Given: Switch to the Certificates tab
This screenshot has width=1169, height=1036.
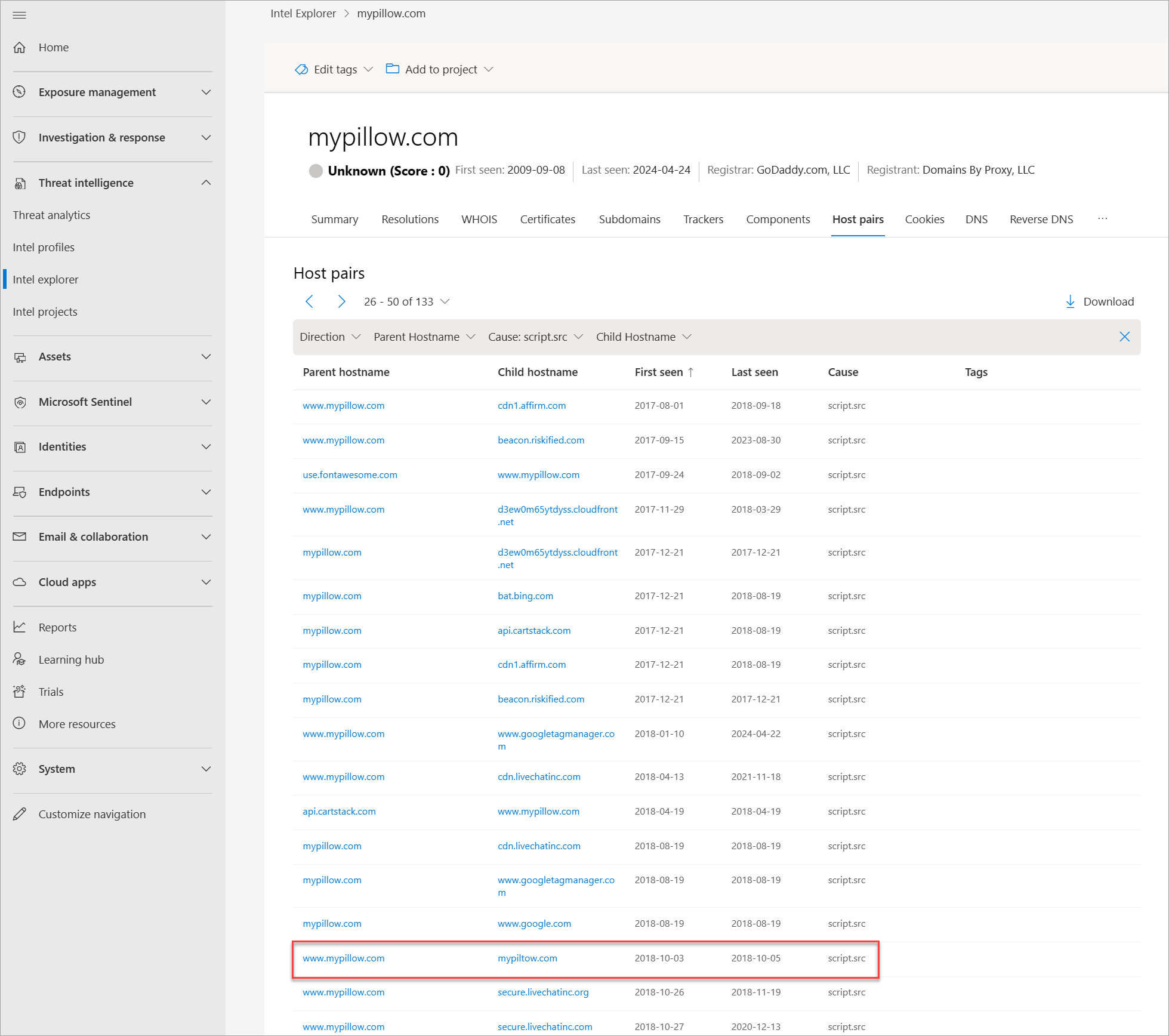Looking at the screenshot, I should tap(547, 220).
